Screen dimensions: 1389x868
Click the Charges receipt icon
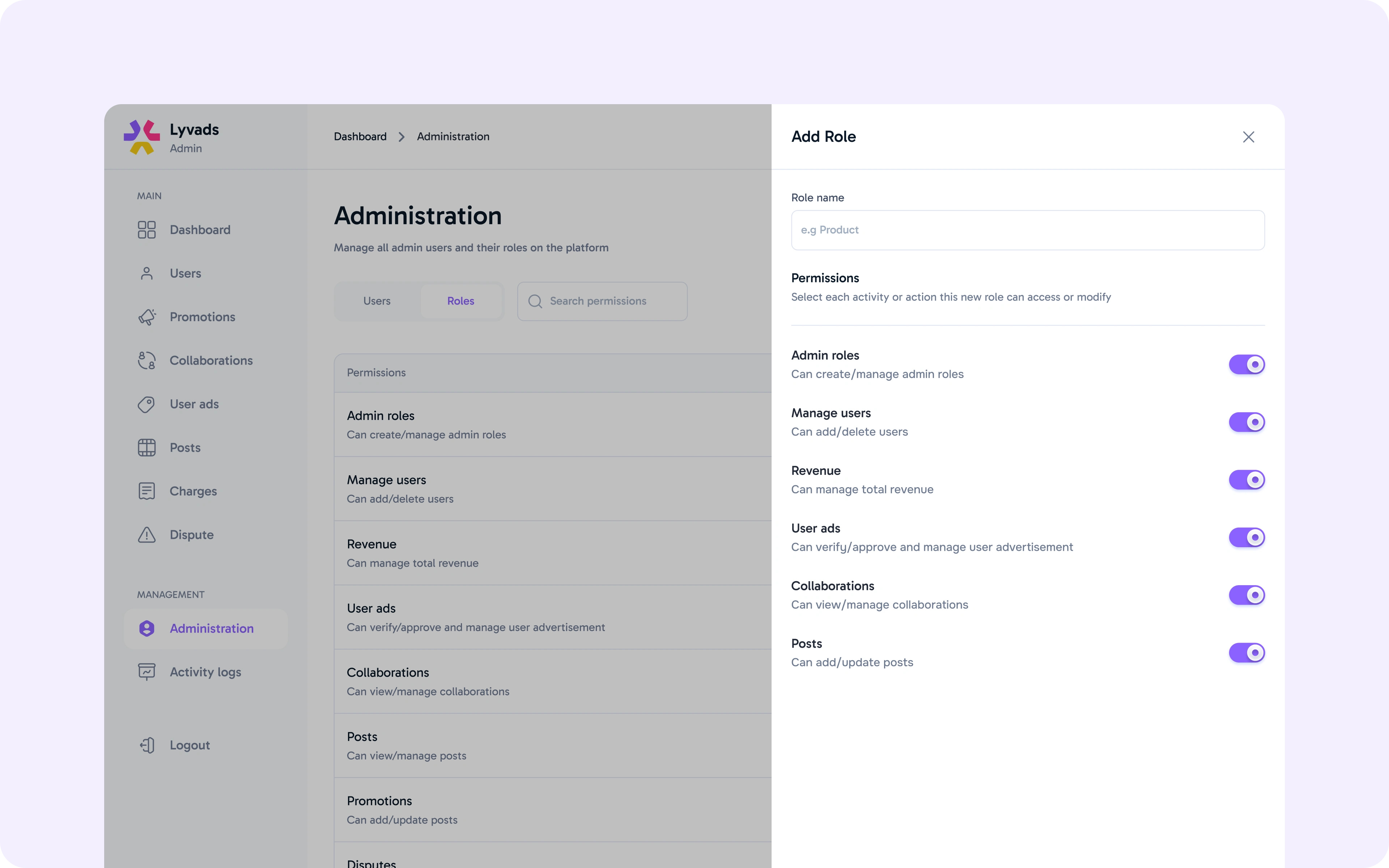146,492
